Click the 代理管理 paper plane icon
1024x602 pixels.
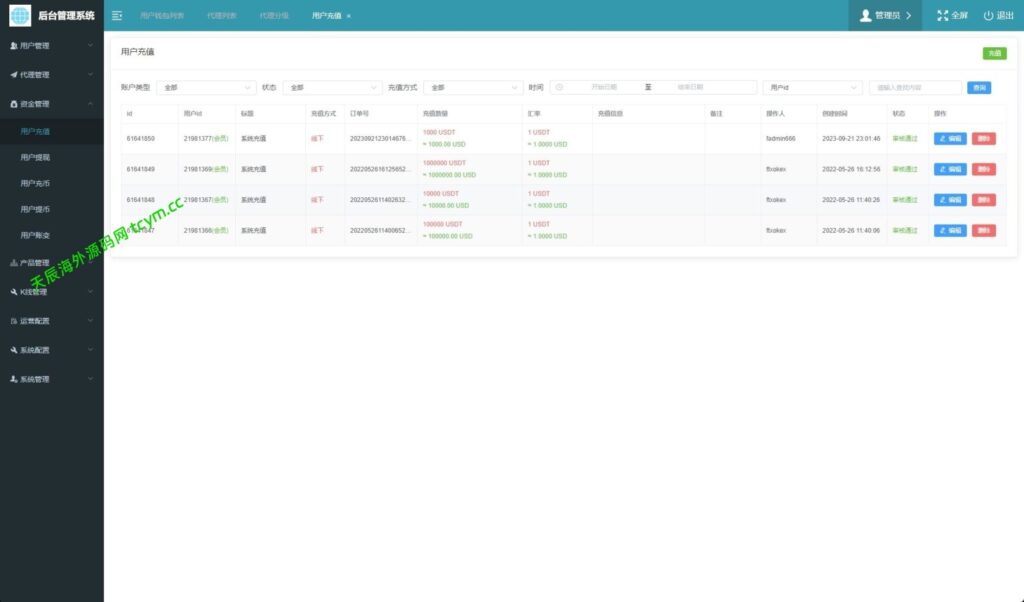[13, 75]
